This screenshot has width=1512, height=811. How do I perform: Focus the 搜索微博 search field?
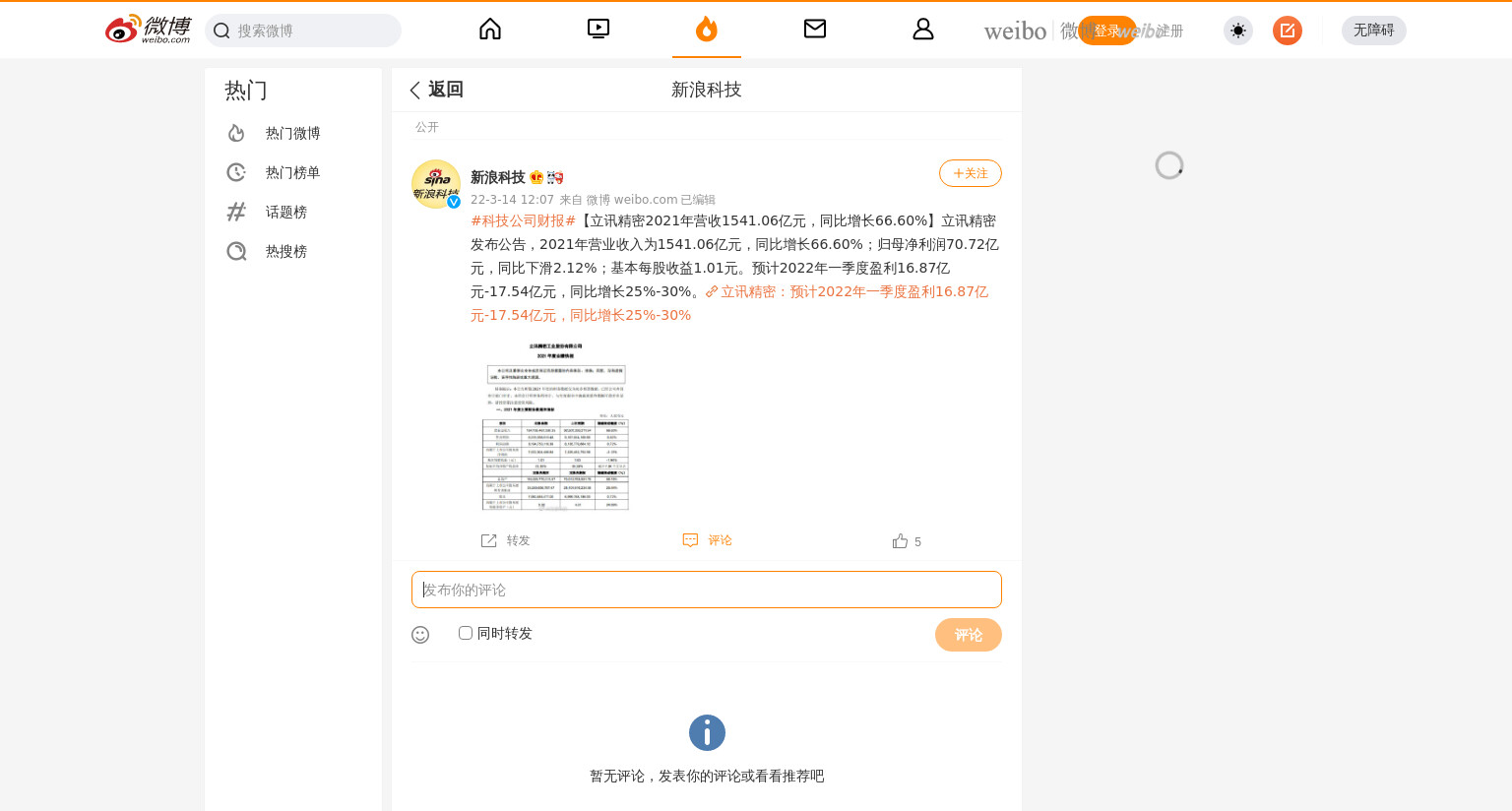coord(303,31)
